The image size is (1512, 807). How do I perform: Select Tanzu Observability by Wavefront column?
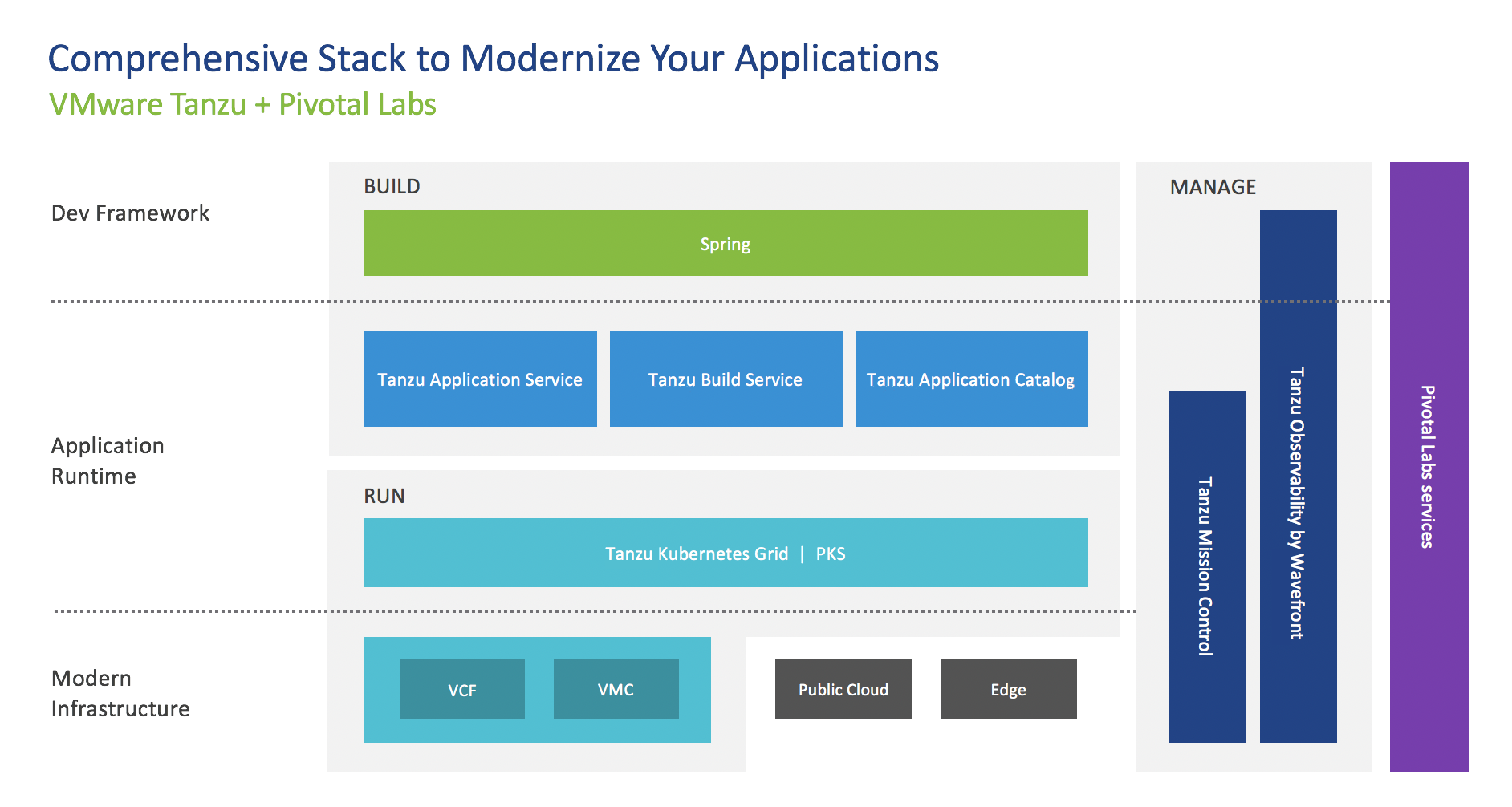[1299, 476]
